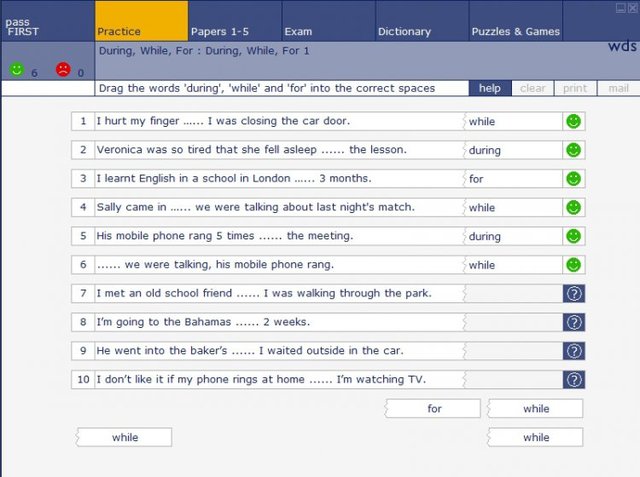
Task: Click the green smiley for sentence 6
Action: 573,265
